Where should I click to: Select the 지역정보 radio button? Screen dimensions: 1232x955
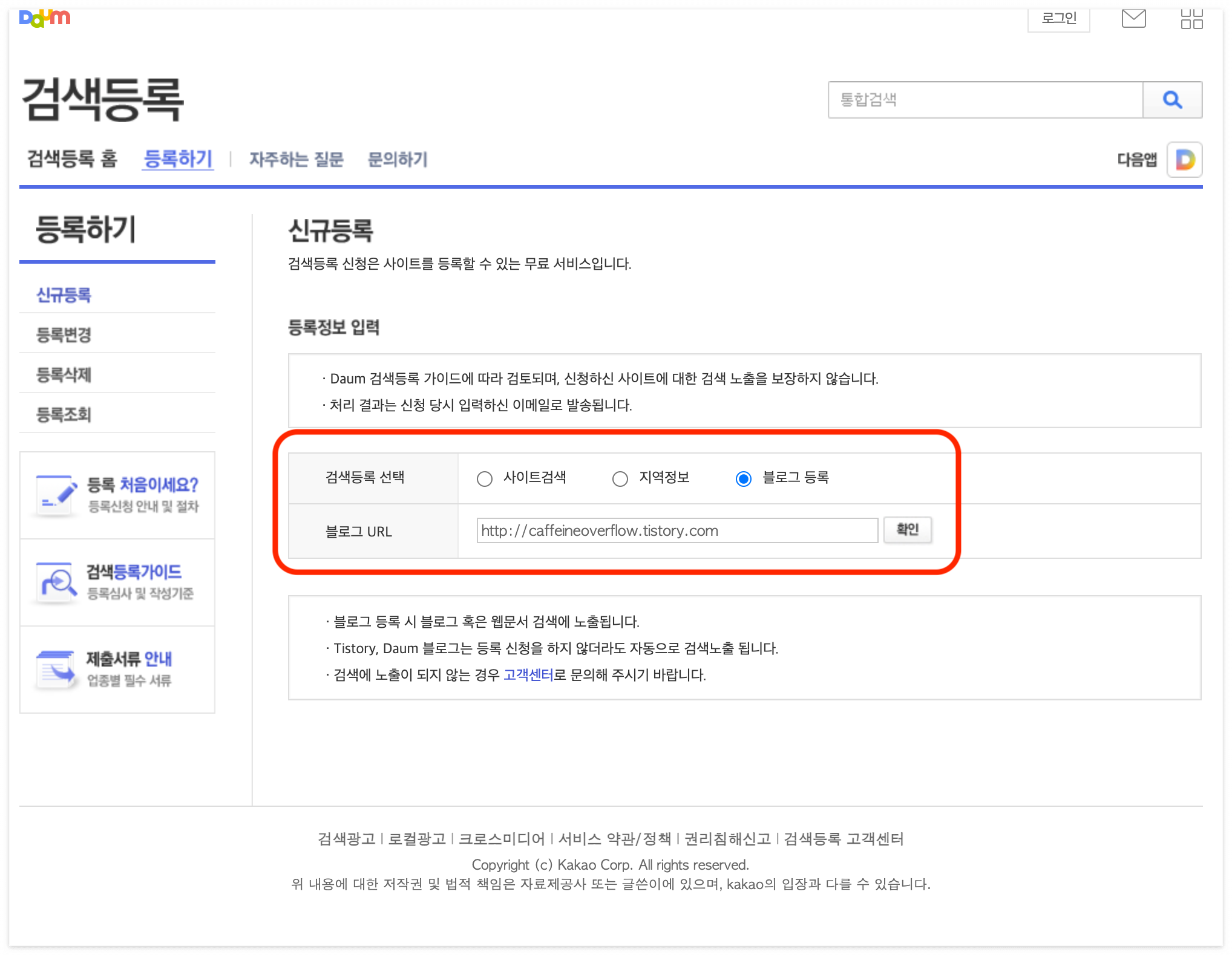coord(620,479)
